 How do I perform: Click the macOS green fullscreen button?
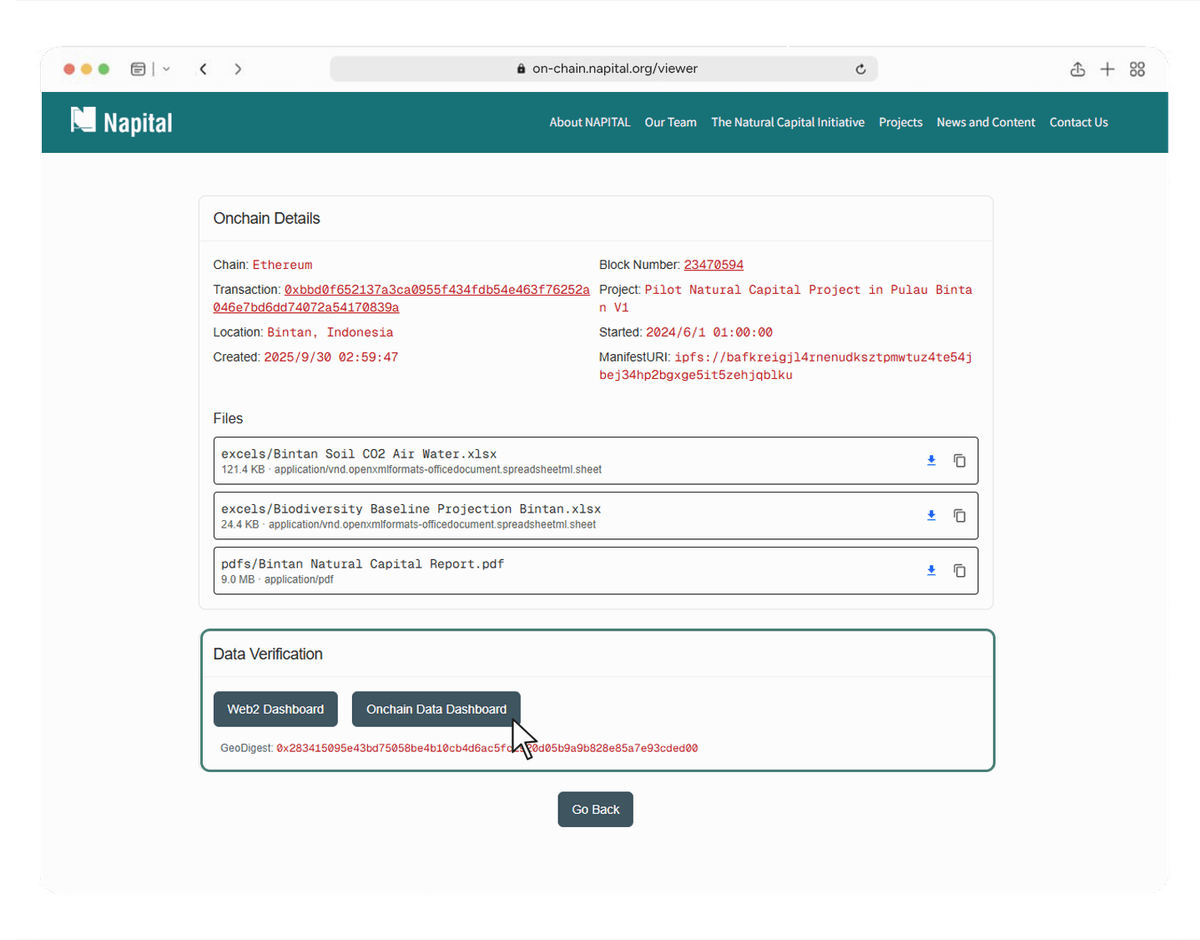(103, 69)
